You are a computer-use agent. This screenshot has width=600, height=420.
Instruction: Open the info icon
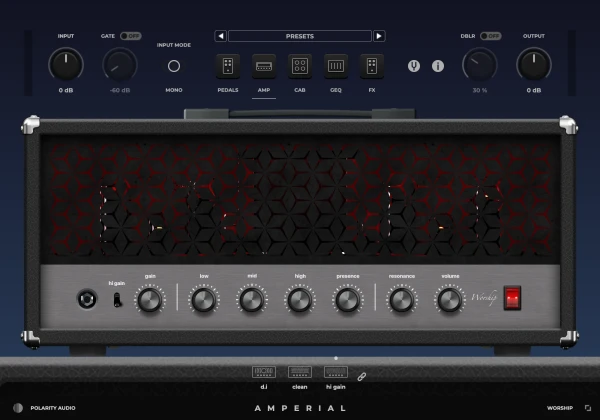[x=438, y=66]
